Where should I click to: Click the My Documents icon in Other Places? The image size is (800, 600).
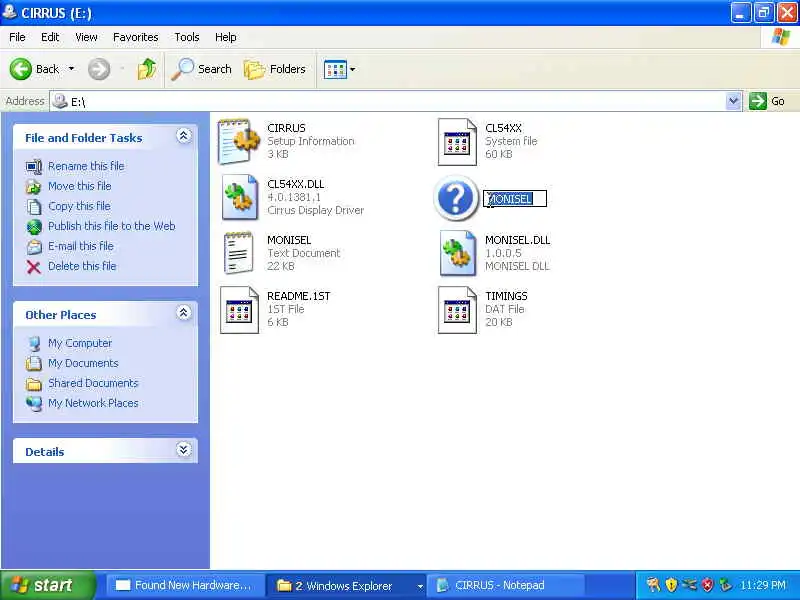tap(34, 363)
